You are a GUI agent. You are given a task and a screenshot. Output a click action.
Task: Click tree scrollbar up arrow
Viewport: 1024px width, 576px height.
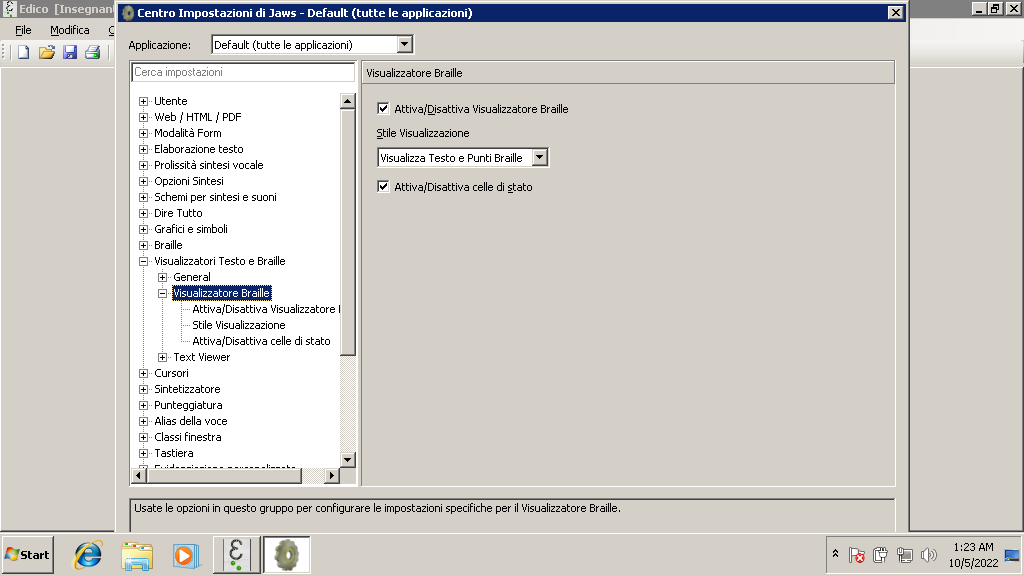point(347,101)
